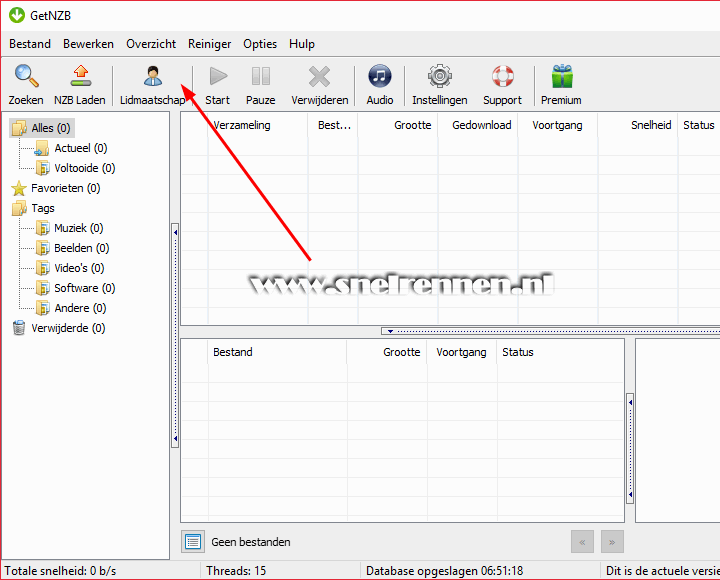Click the Verwijderde trash bin icon
This screenshot has height=580, width=720.
pos(19,328)
